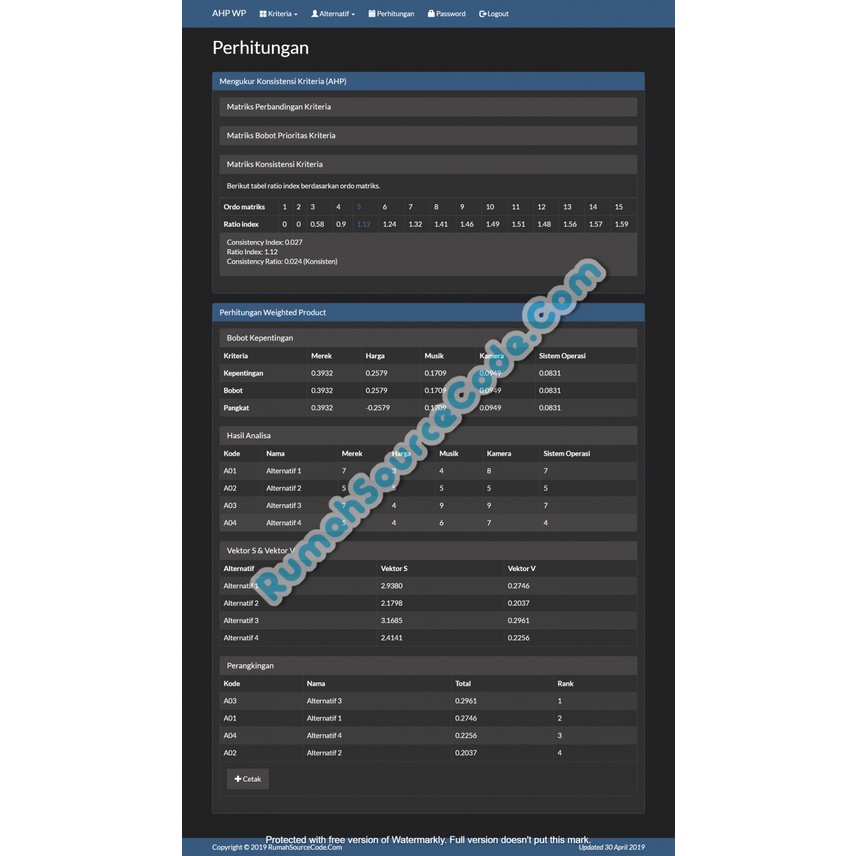Click the Alternatif user icon in navbar
856x856 pixels.
314,14
